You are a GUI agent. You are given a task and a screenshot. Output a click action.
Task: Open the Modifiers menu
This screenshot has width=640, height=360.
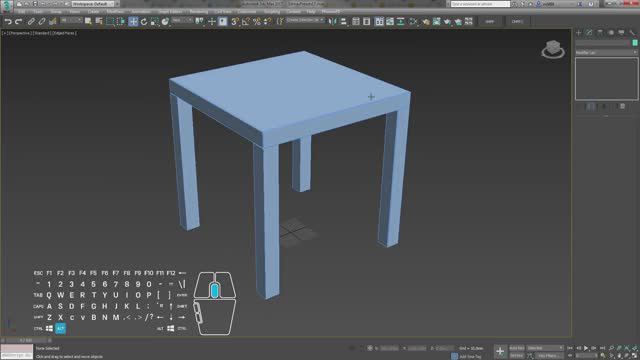pyautogui.click(x=115, y=11)
